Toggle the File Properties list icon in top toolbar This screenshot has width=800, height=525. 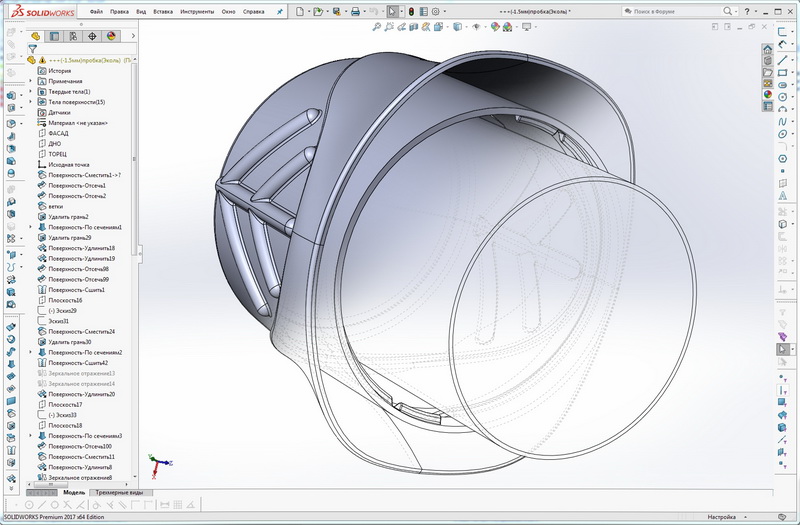(423, 11)
